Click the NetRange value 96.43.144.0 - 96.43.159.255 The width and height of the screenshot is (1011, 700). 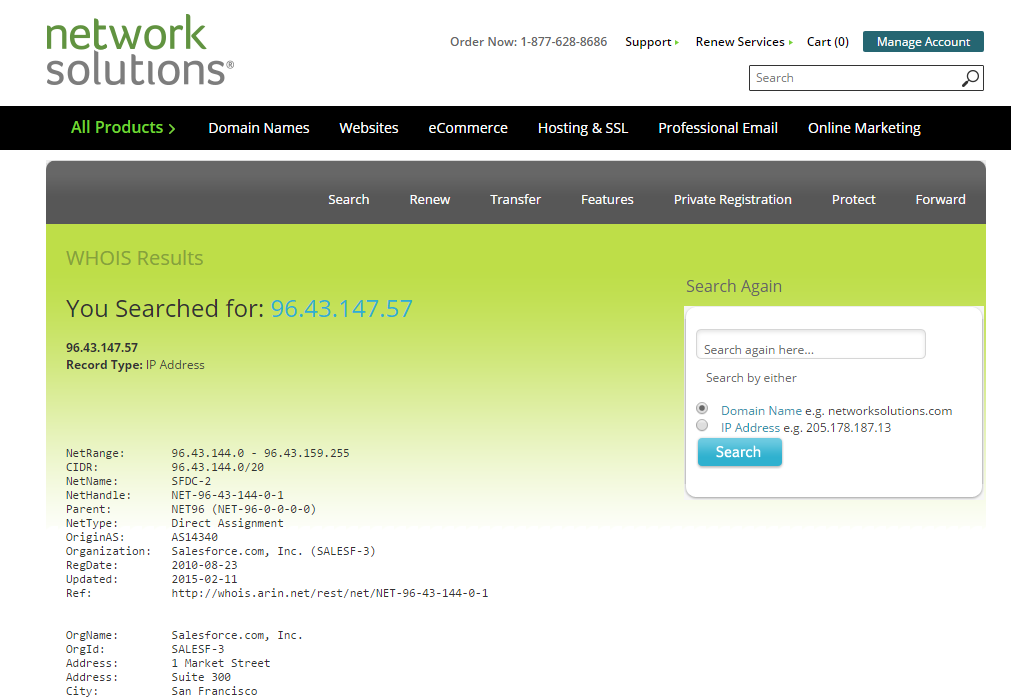tap(260, 453)
